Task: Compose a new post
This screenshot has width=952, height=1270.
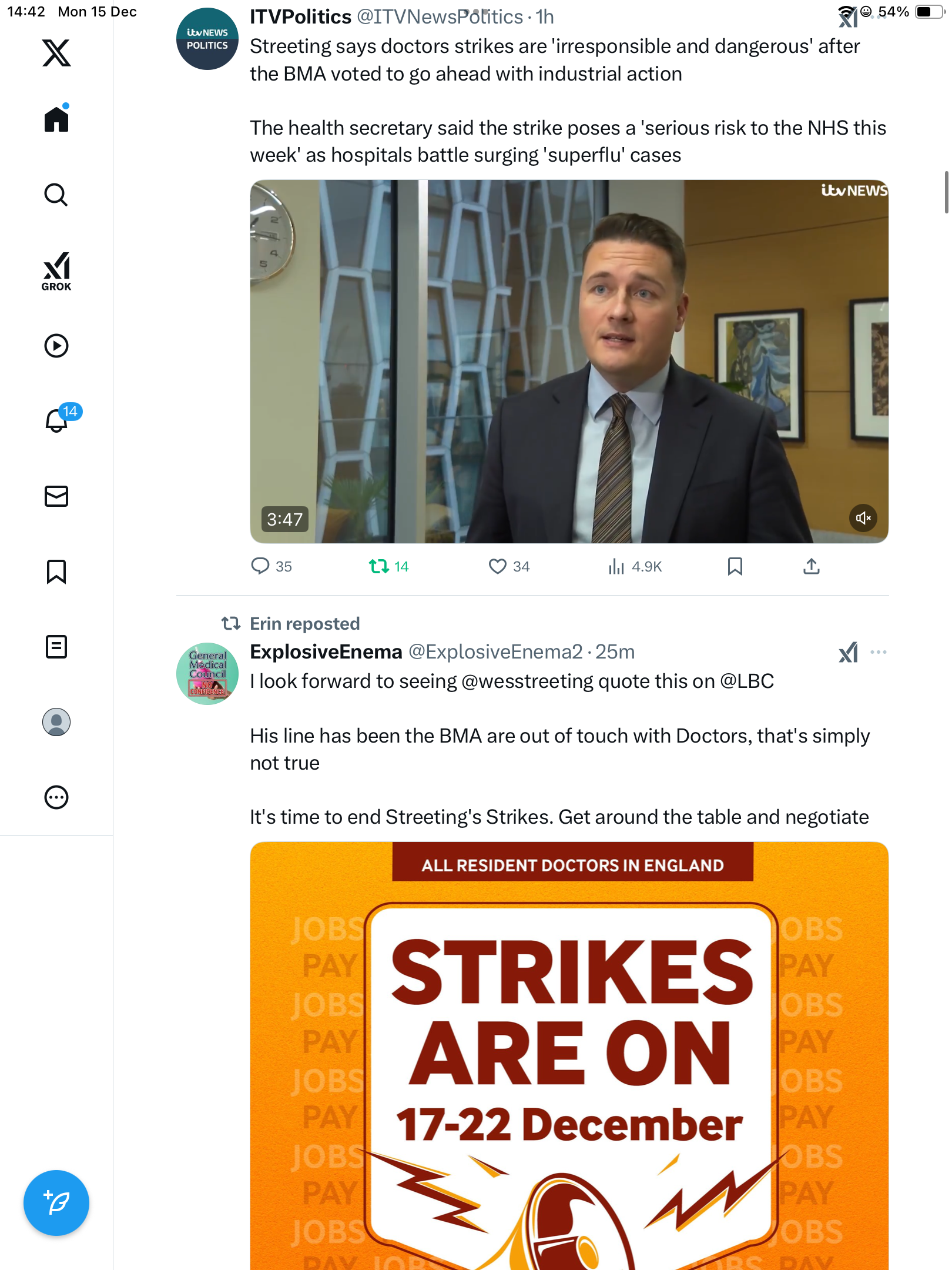Action: (x=56, y=1203)
